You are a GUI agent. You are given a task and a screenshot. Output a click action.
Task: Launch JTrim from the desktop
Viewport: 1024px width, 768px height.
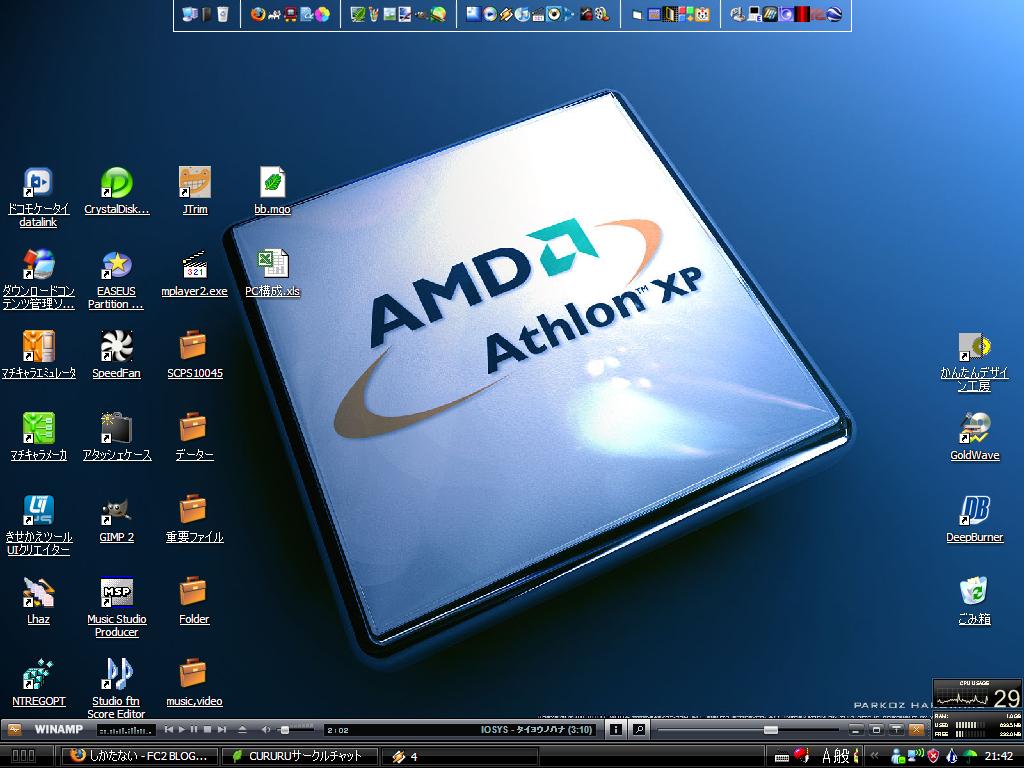coord(195,191)
